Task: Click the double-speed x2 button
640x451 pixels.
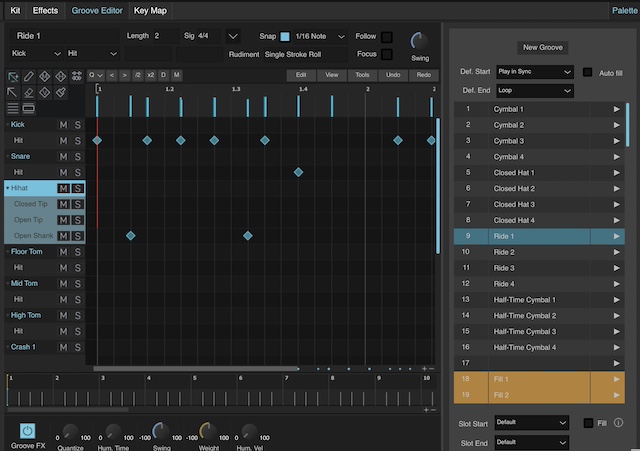Action: [150, 75]
